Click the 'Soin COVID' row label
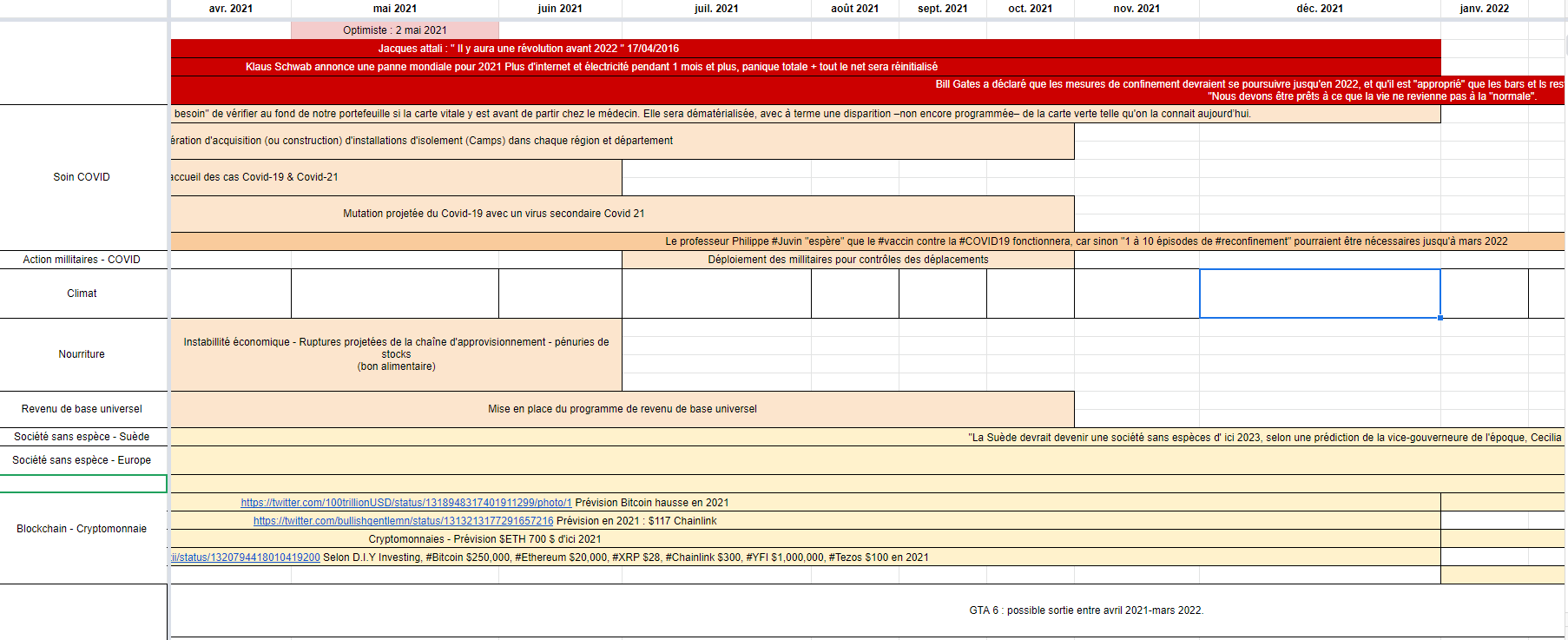The width and height of the screenshot is (1568, 640). [x=82, y=177]
